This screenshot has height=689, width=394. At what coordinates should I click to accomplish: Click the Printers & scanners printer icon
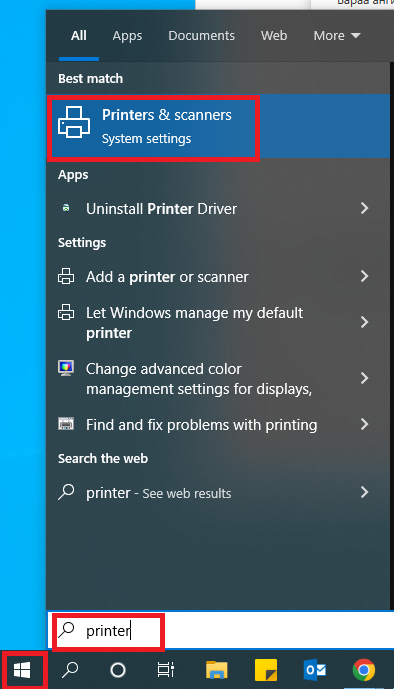pos(74,122)
